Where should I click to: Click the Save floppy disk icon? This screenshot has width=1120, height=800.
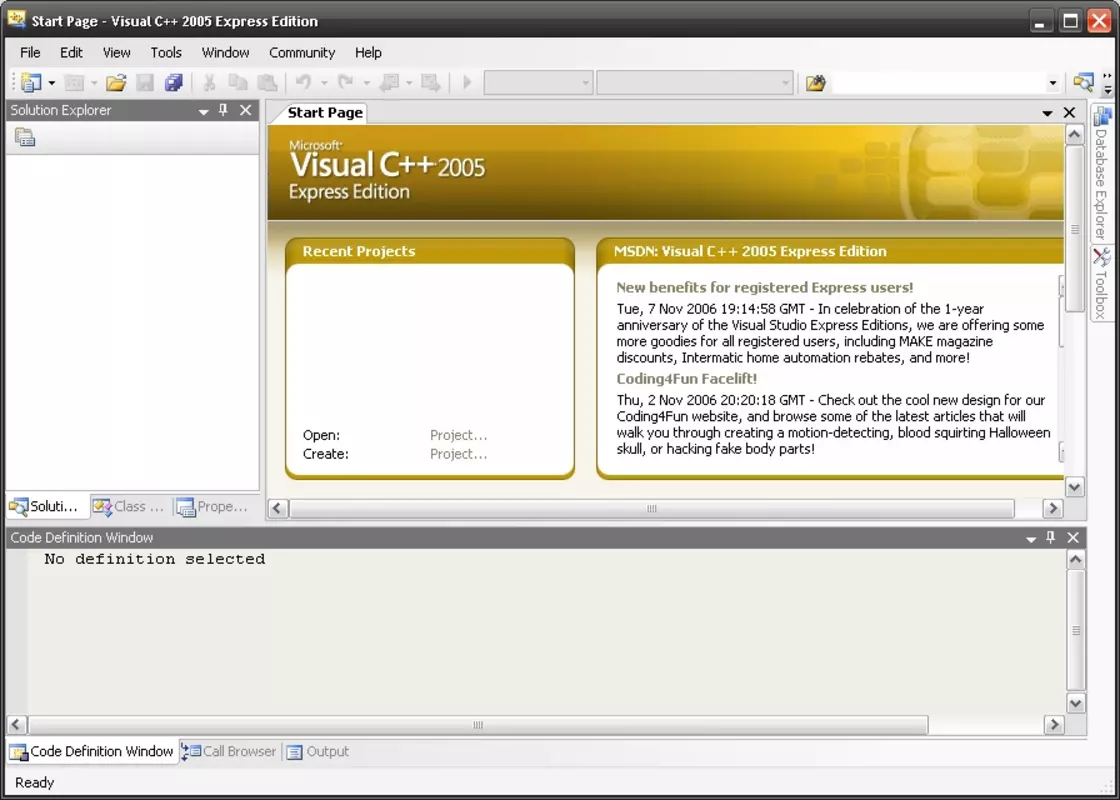click(145, 83)
